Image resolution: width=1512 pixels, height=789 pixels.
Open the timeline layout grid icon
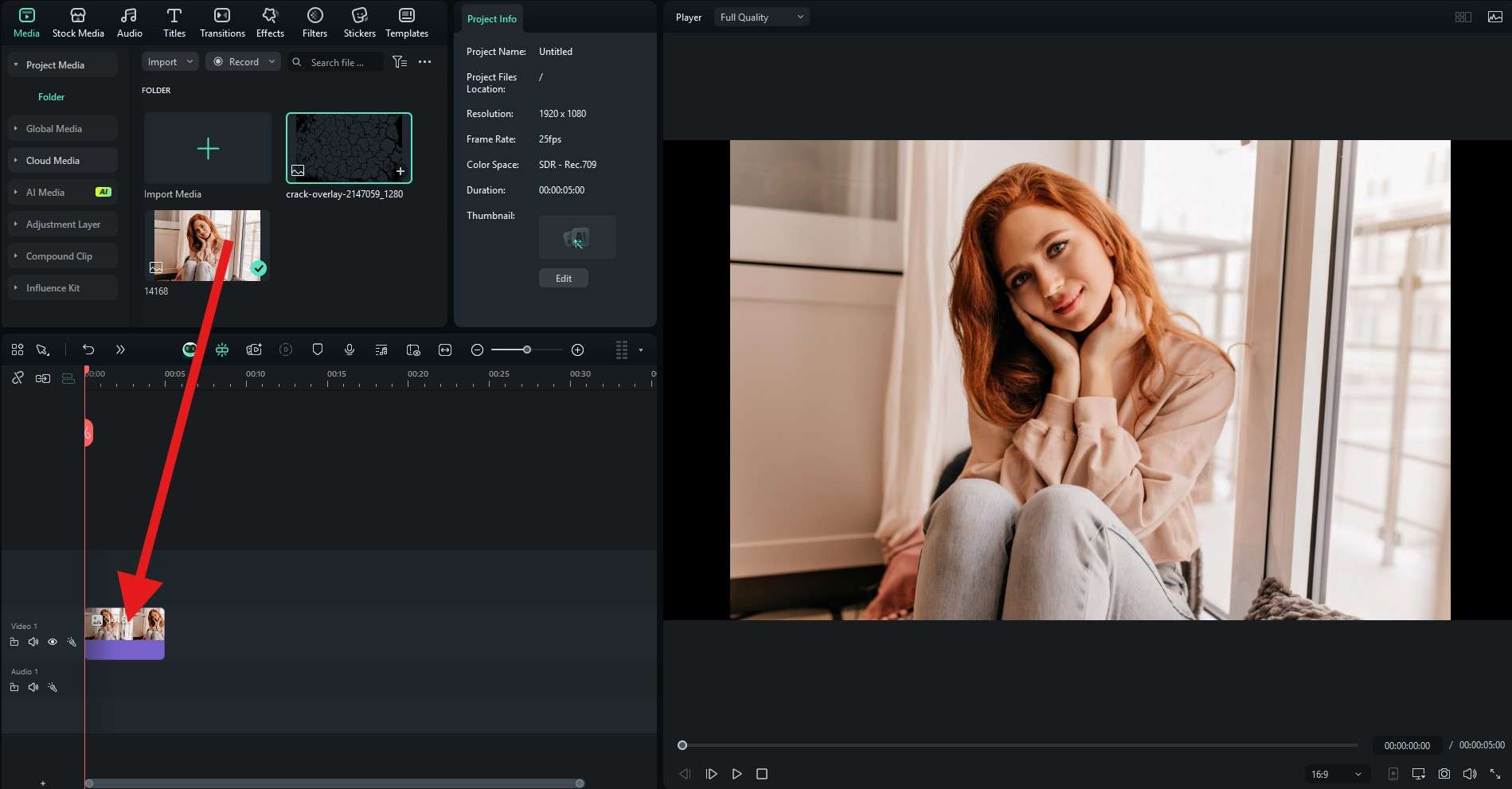tap(18, 350)
